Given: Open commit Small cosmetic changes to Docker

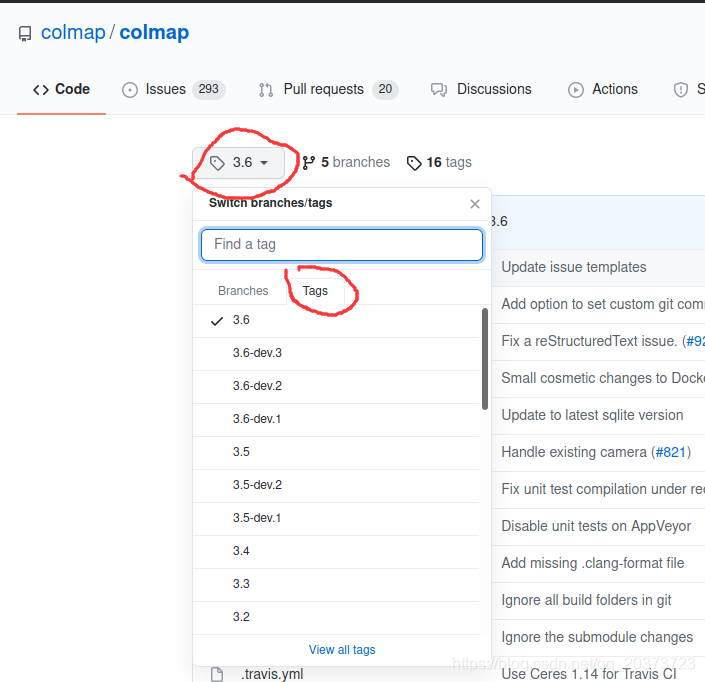Looking at the screenshot, I should [x=603, y=378].
